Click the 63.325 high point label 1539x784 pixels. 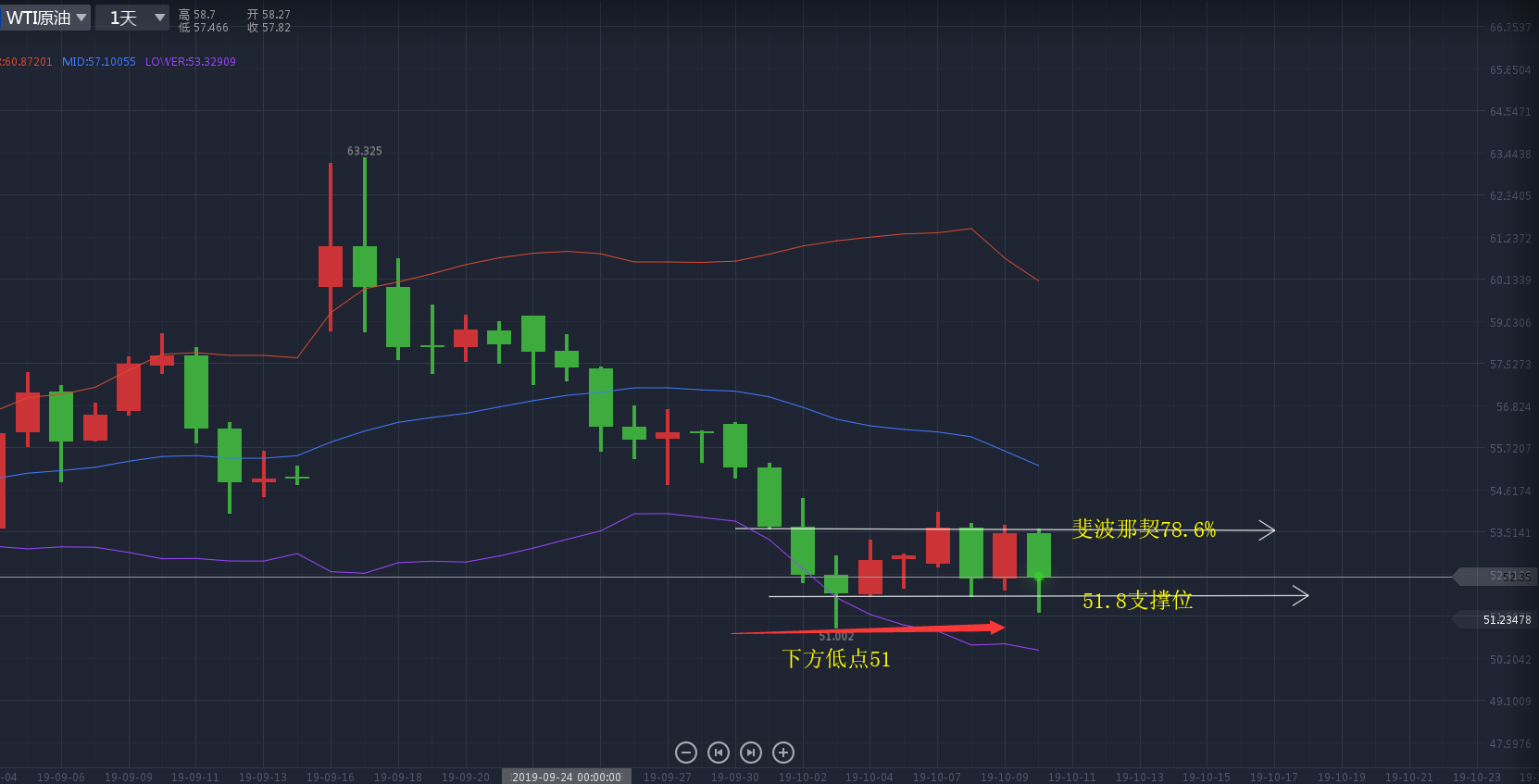pos(365,151)
